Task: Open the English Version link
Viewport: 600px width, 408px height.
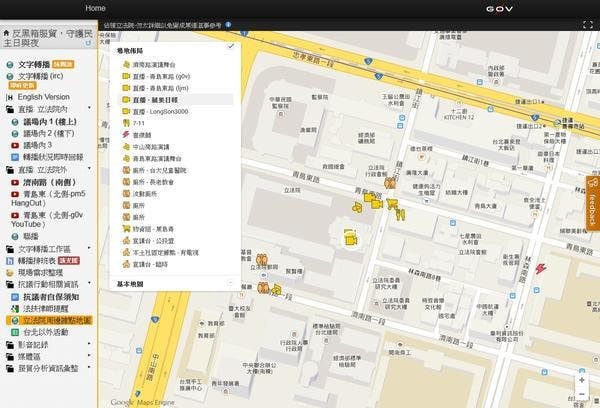Action: [44, 96]
